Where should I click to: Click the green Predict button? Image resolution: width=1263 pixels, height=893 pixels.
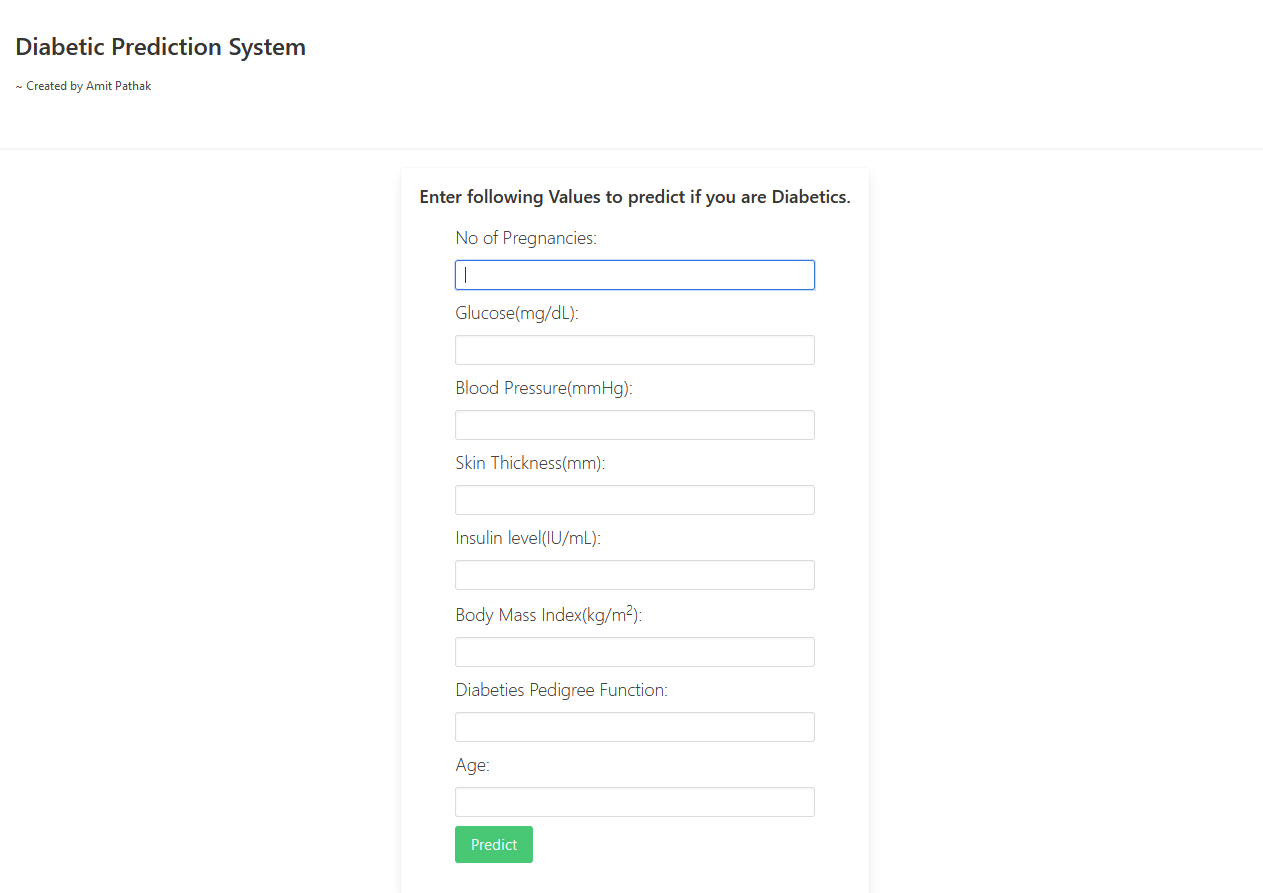pyautogui.click(x=493, y=844)
